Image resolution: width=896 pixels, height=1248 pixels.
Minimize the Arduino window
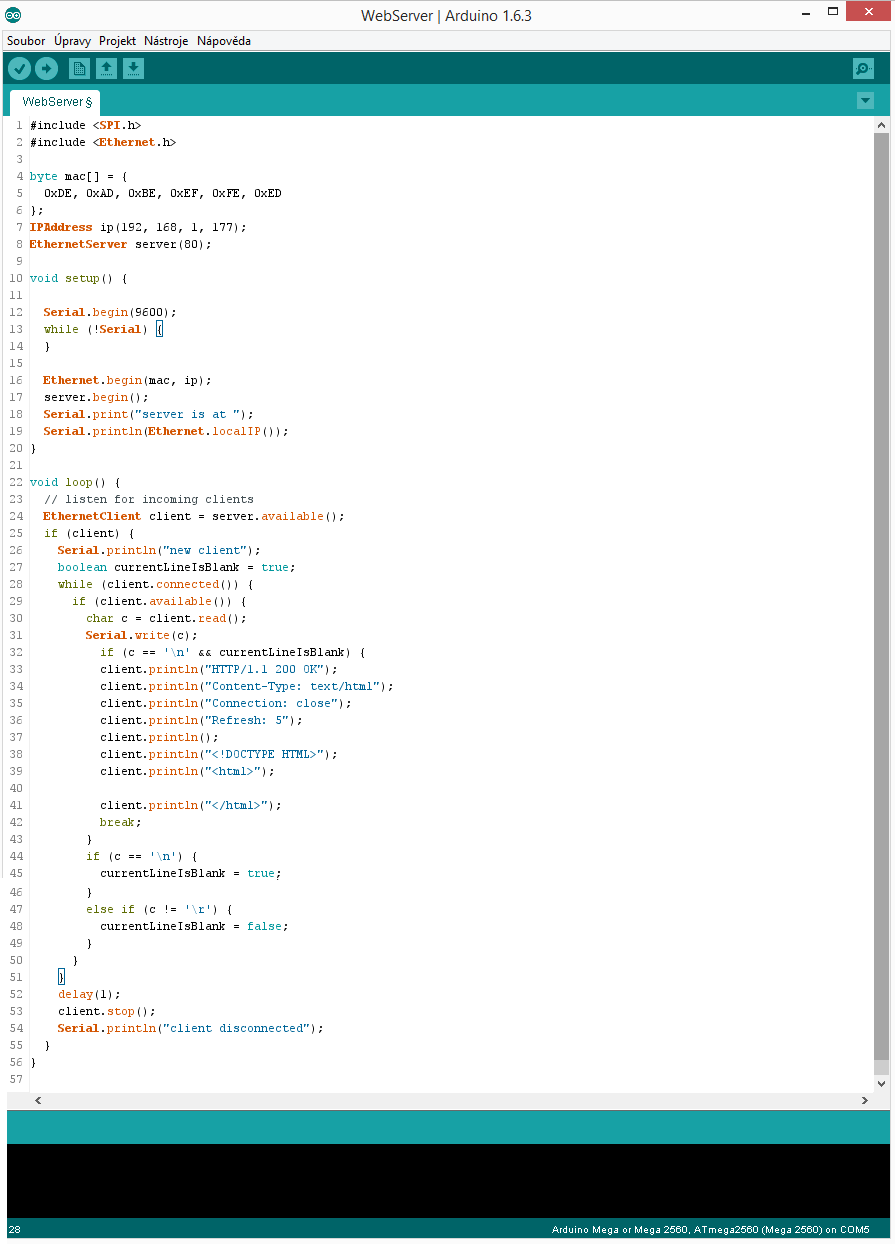(x=805, y=13)
